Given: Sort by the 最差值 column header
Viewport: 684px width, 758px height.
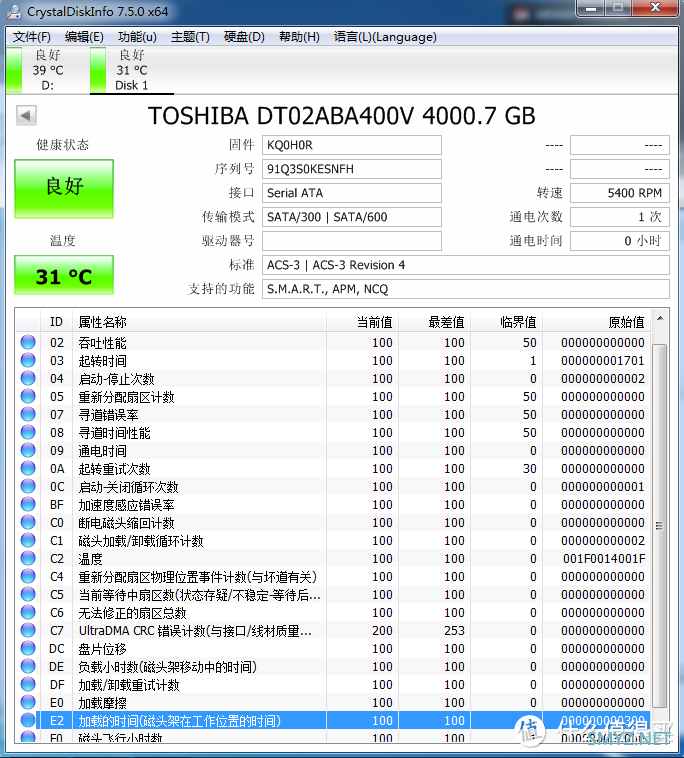Looking at the screenshot, I should 434,322.
